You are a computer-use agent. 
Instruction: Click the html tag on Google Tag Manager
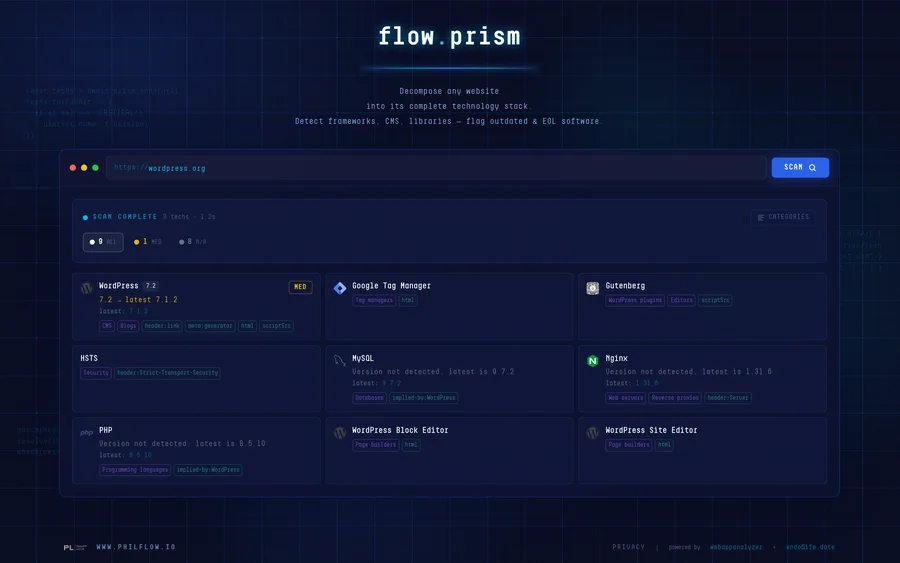click(408, 300)
